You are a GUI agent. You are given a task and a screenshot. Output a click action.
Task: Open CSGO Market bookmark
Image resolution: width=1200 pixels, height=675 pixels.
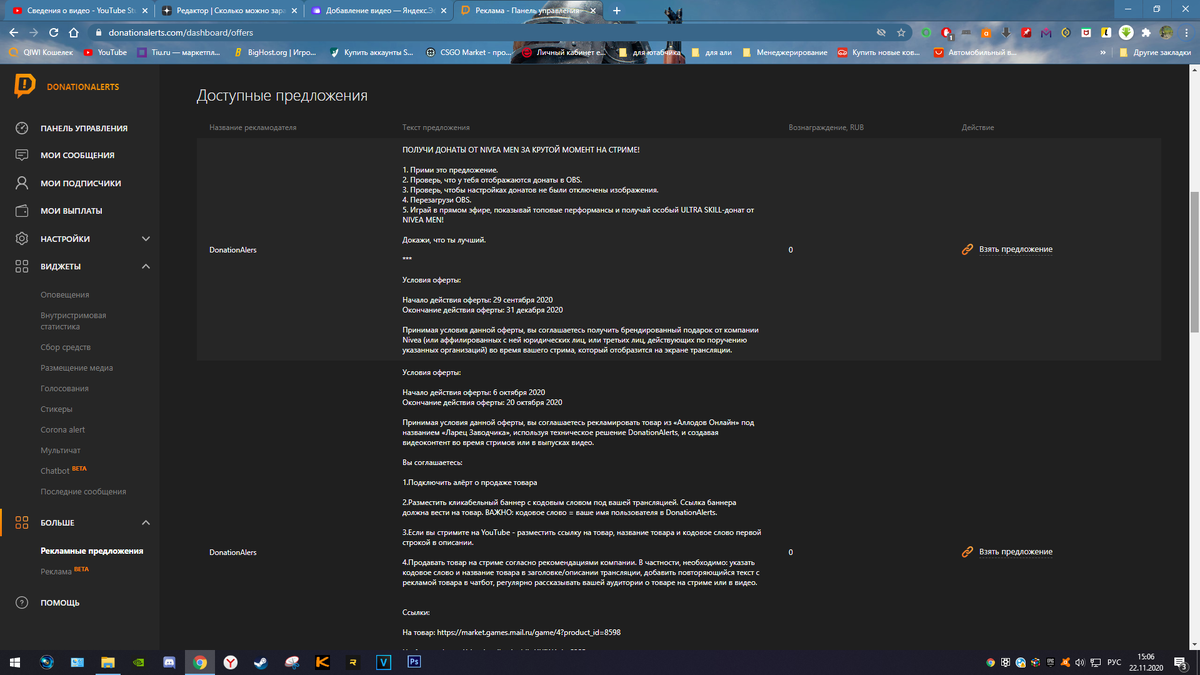pyautogui.click(x=467, y=52)
